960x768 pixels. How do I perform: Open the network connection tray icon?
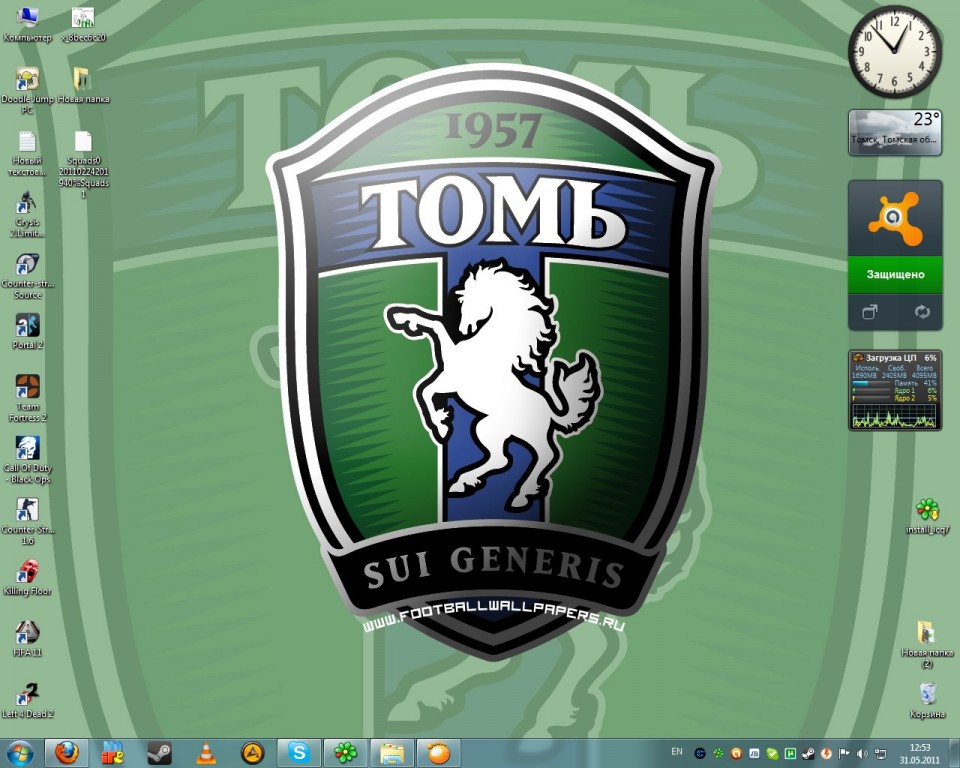coord(880,753)
